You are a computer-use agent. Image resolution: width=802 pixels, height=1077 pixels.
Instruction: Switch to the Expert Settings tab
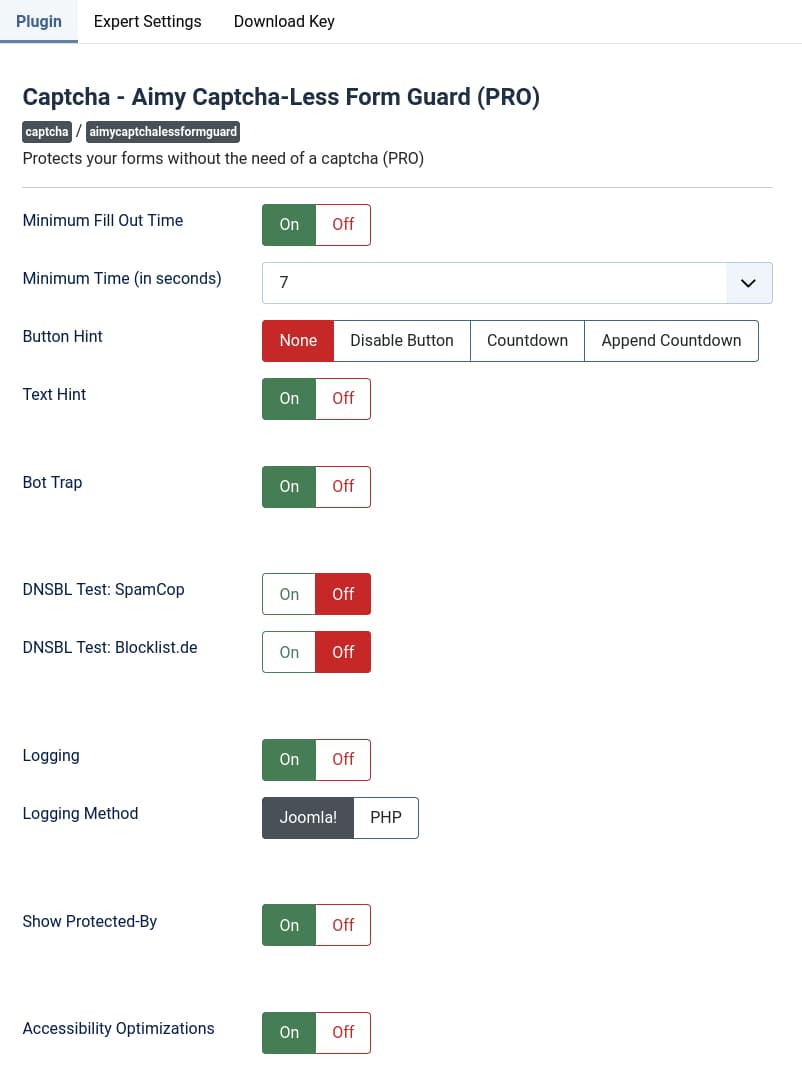pos(147,21)
